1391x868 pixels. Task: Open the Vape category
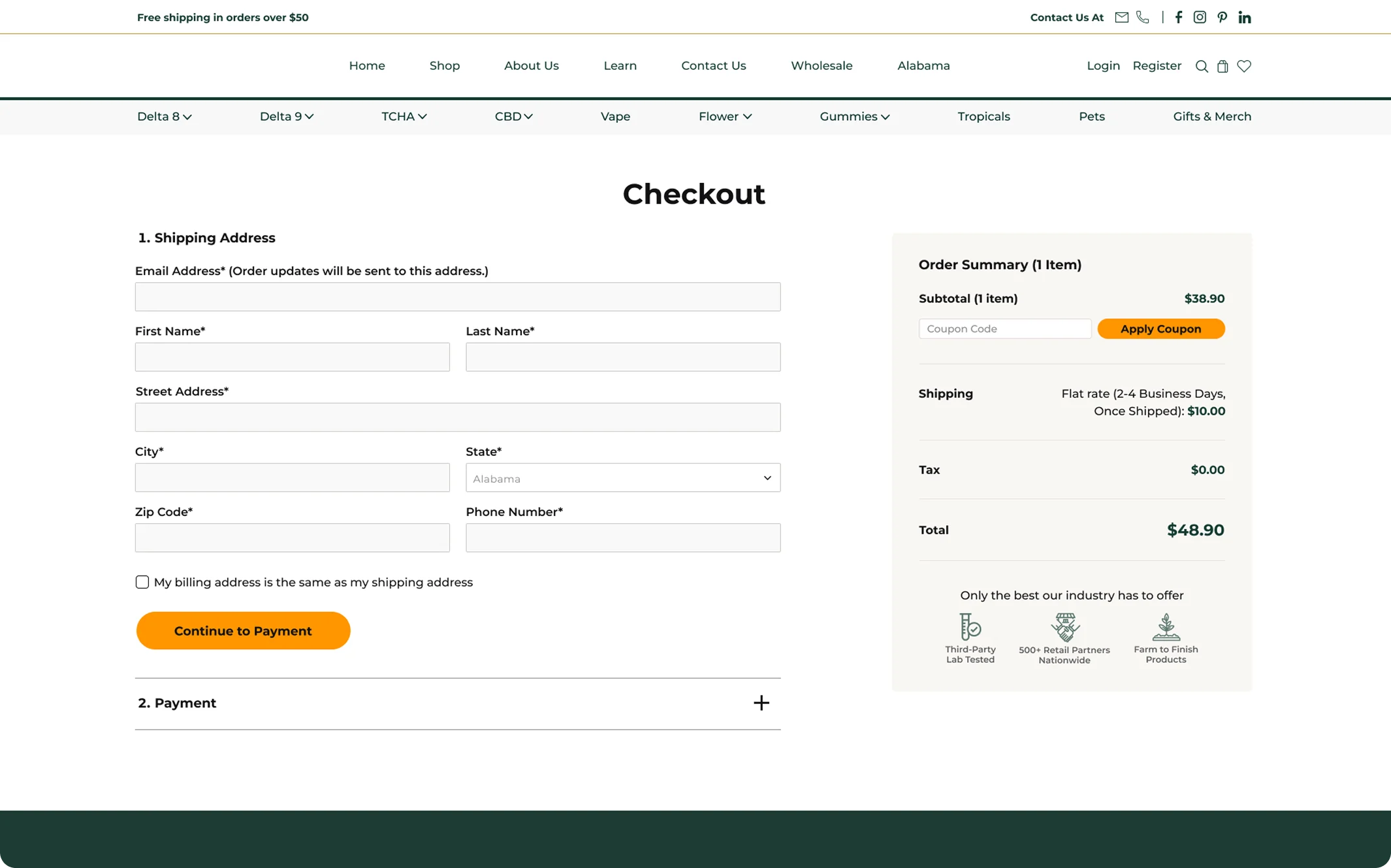[615, 116]
